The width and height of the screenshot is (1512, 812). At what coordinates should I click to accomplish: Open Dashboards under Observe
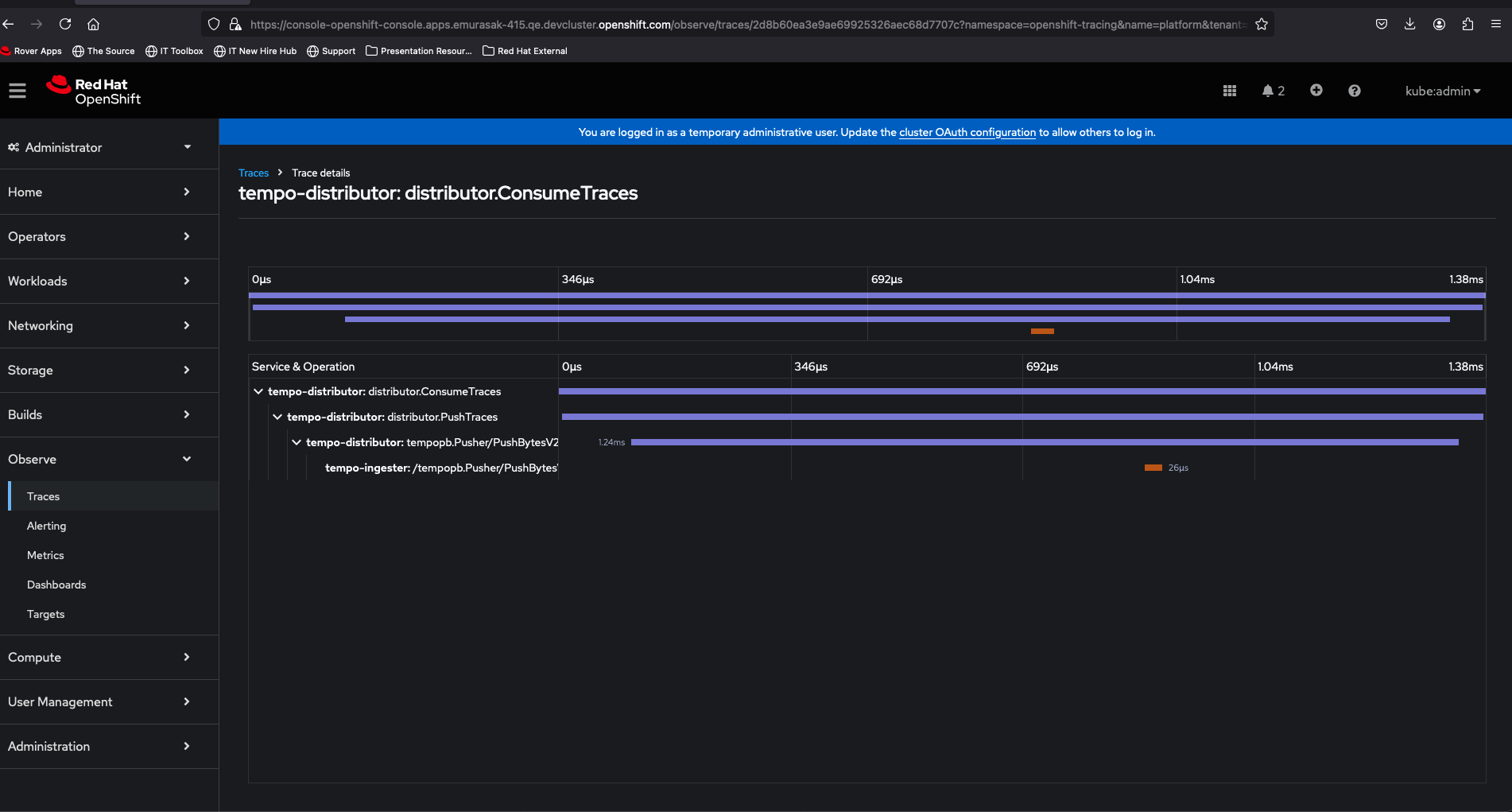pos(114,585)
